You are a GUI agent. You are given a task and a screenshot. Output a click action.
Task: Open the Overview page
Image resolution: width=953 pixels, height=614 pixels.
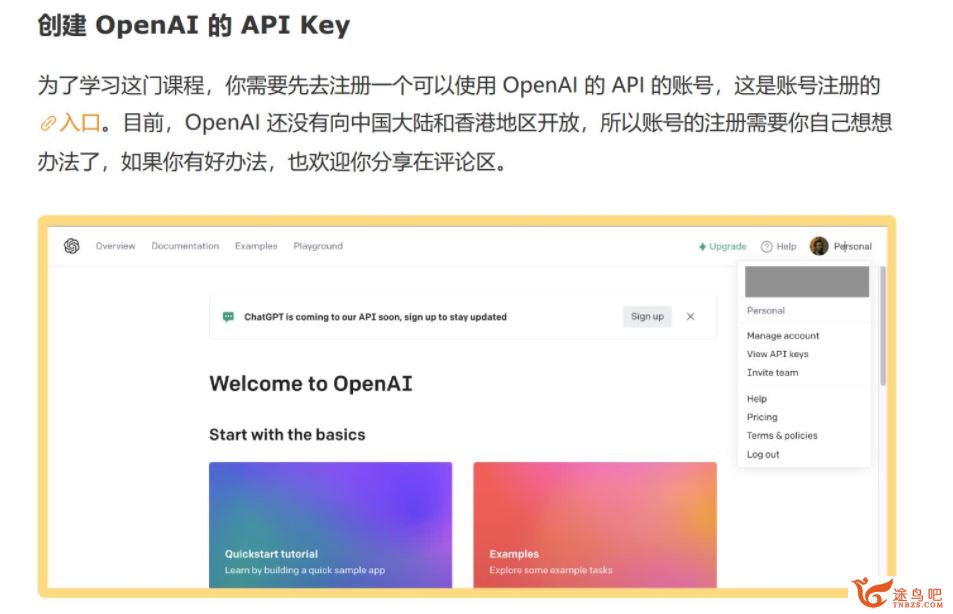(x=115, y=246)
